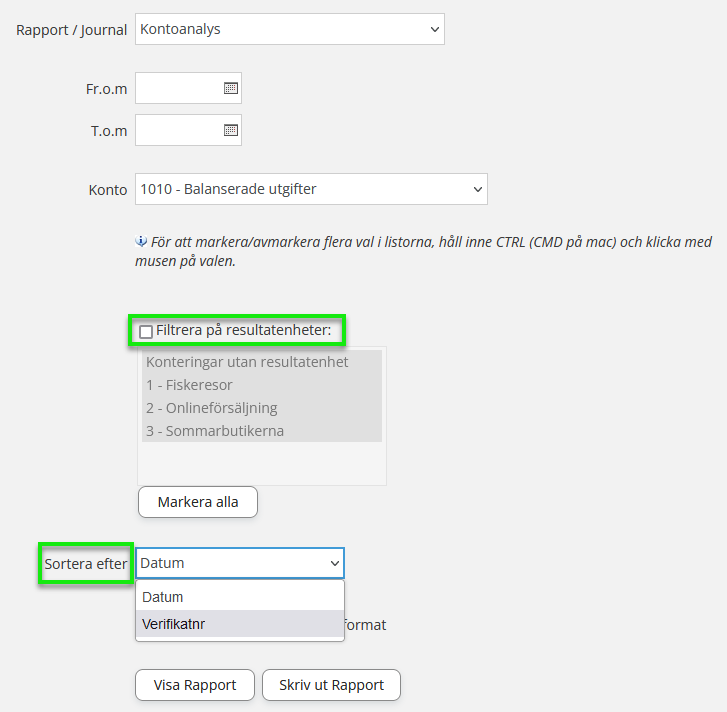Click the Markera alla button

pyautogui.click(x=198, y=502)
